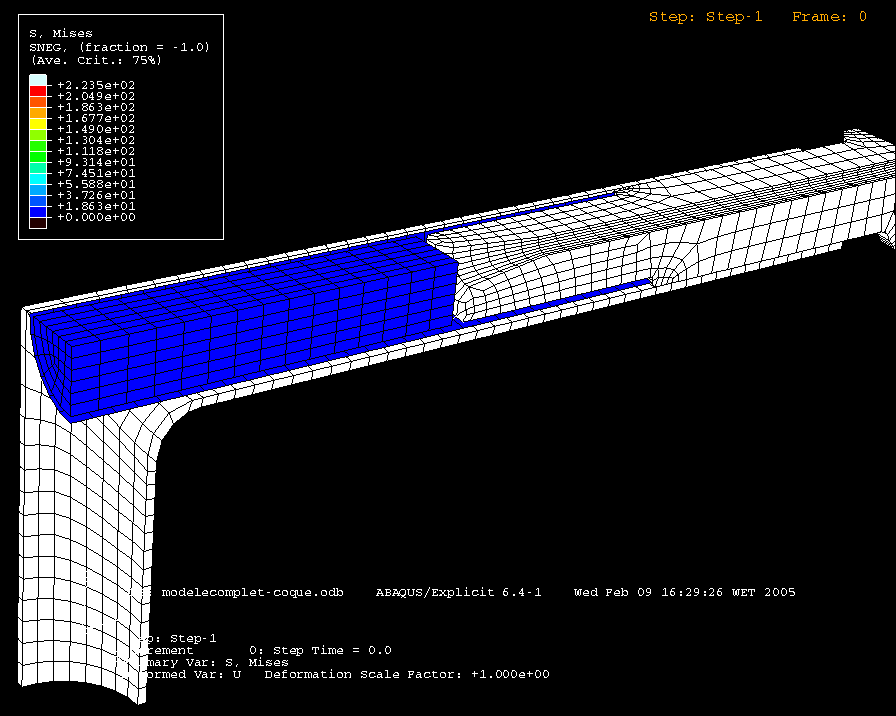The height and width of the screenshot is (716, 896).
Task: Click the orange 'Step: Step-1' state label
Action: (706, 17)
